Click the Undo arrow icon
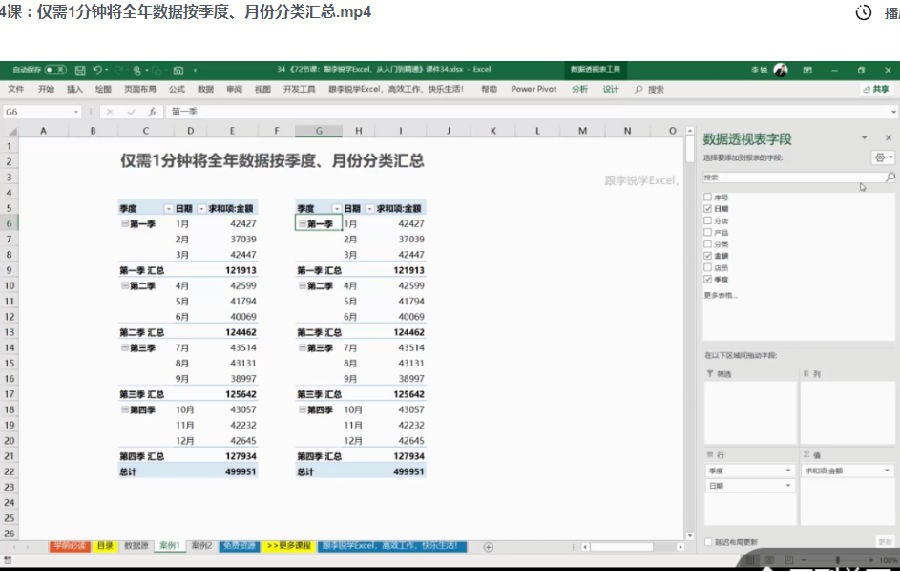This screenshot has height=572, width=900. pyautogui.click(x=97, y=70)
